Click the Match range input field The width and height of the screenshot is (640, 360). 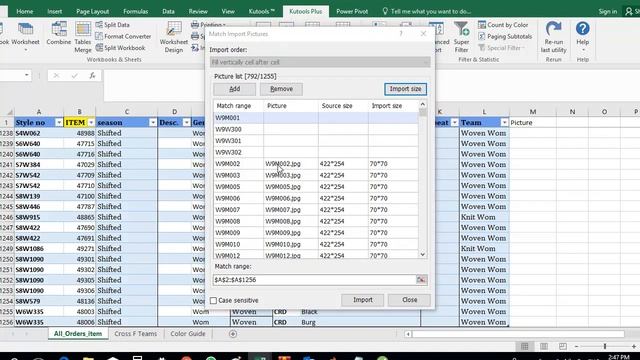[x=314, y=280]
